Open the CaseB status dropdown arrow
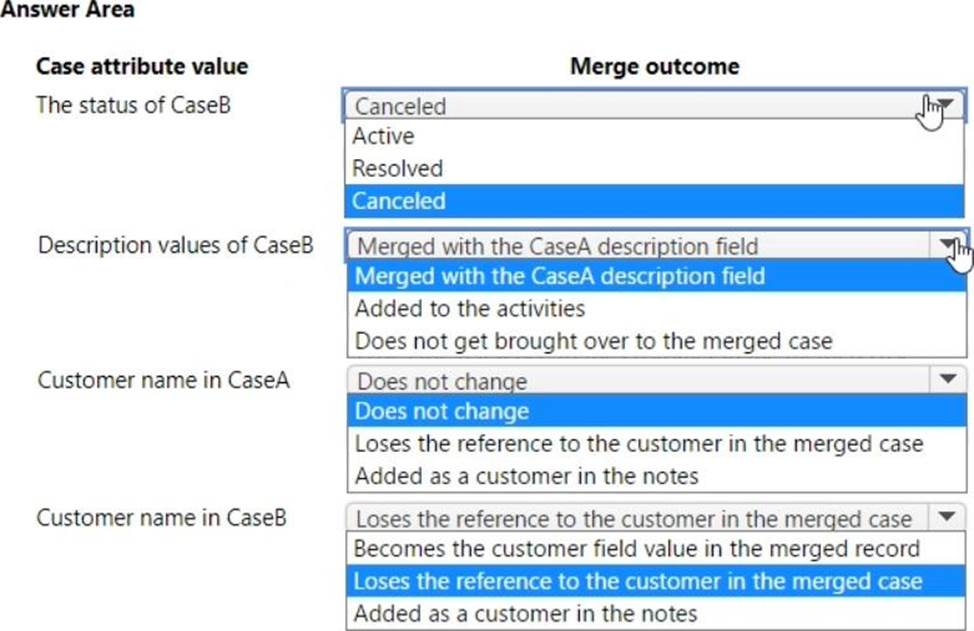Screen dimensions: 974x631 point(945,105)
